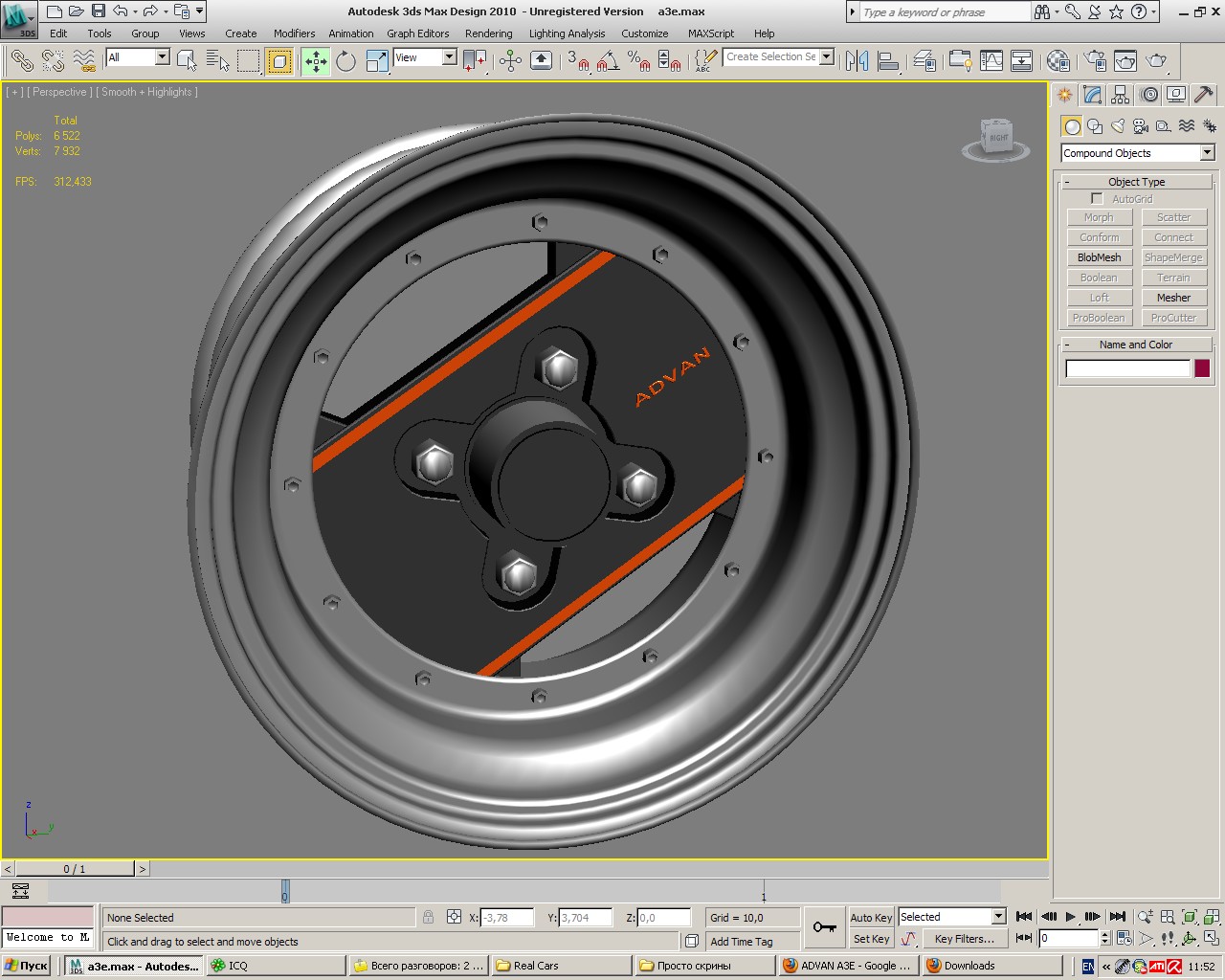This screenshot has width=1225, height=980.
Task: Open the Material Editor
Action: [x=1058, y=61]
